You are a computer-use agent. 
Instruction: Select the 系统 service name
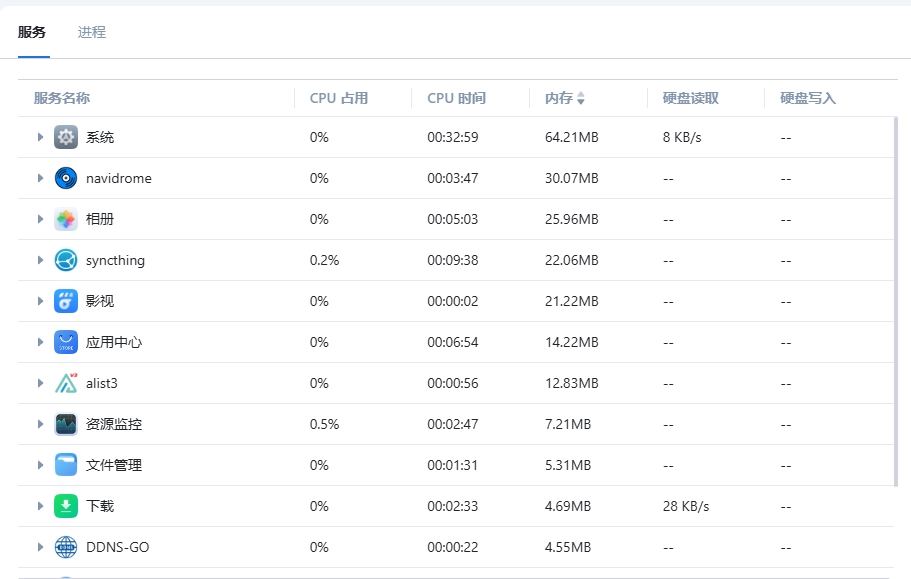point(100,138)
